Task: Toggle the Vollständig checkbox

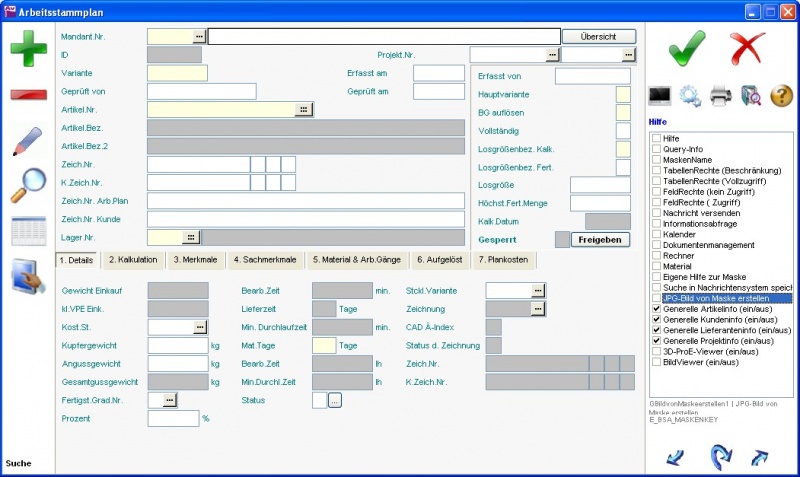Action: pyautogui.click(x=623, y=131)
